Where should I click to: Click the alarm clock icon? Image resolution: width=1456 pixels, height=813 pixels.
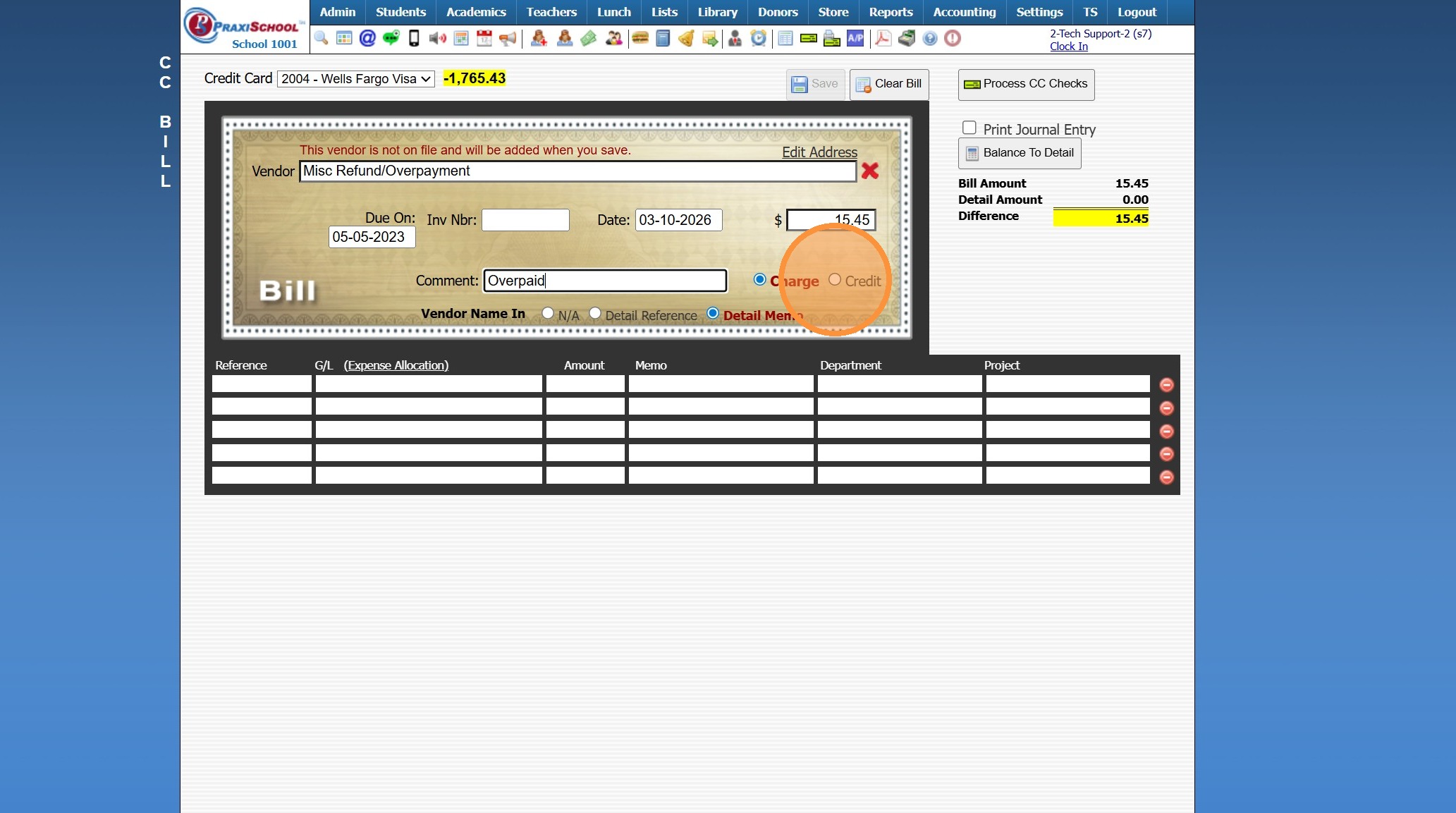[x=759, y=38]
